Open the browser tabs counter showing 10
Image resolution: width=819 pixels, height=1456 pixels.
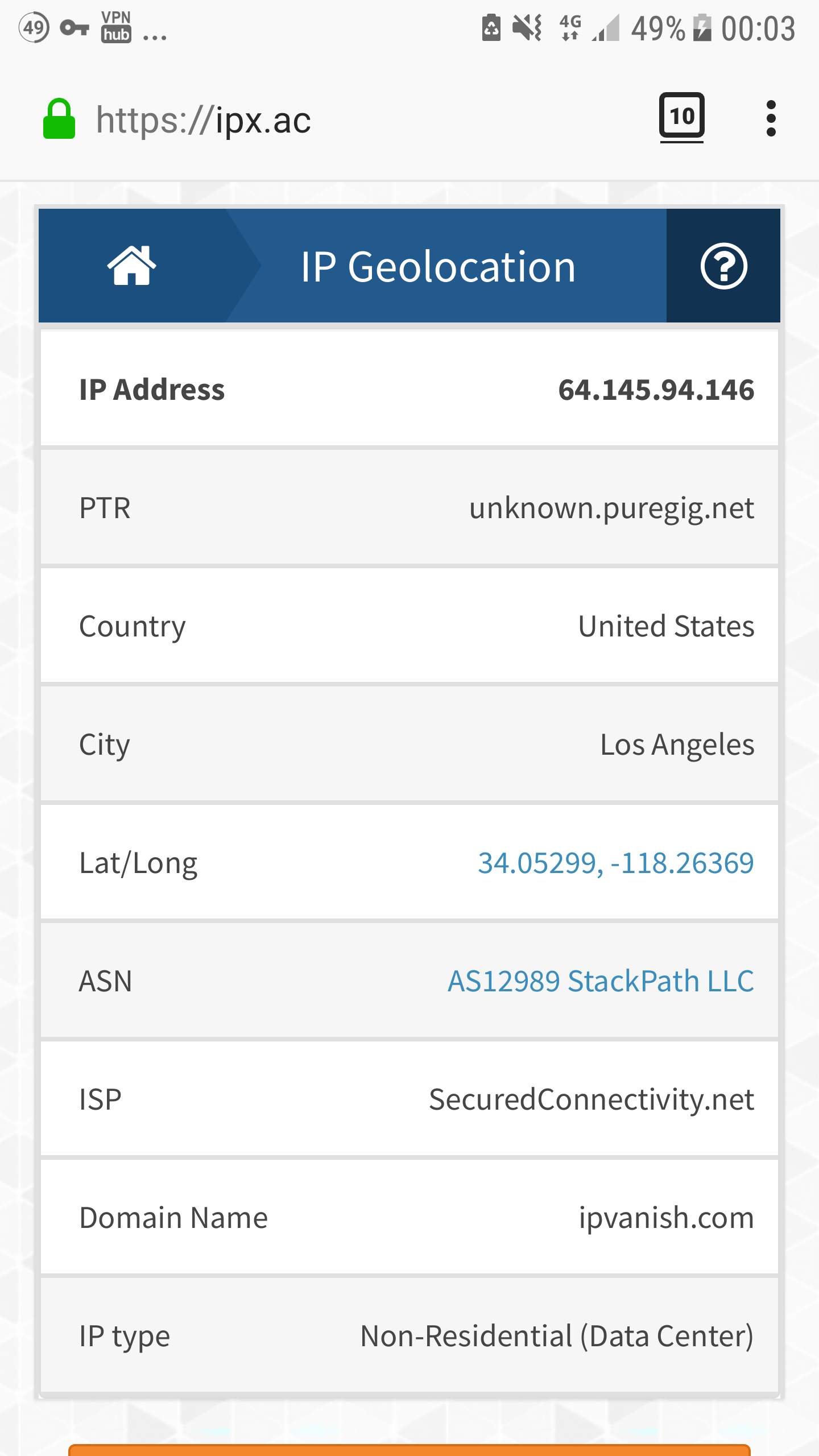click(x=681, y=117)
